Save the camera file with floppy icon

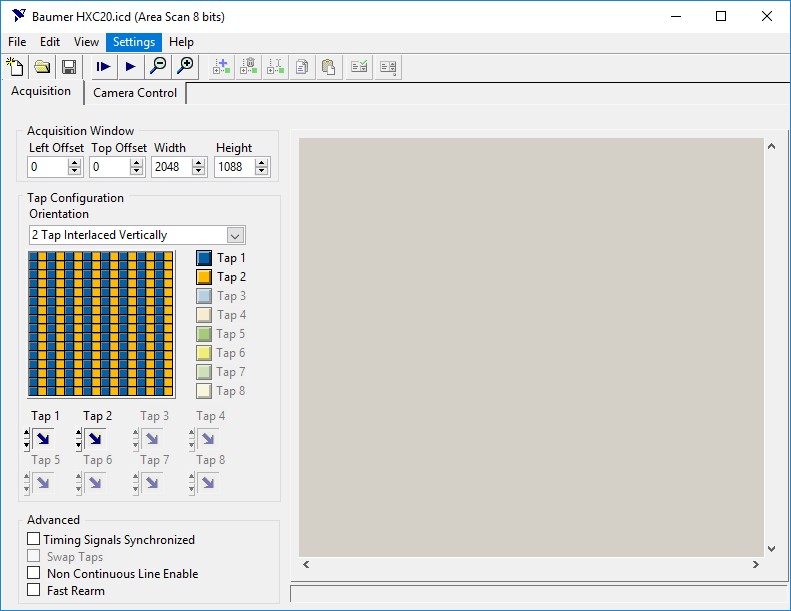tap(69, 67)
